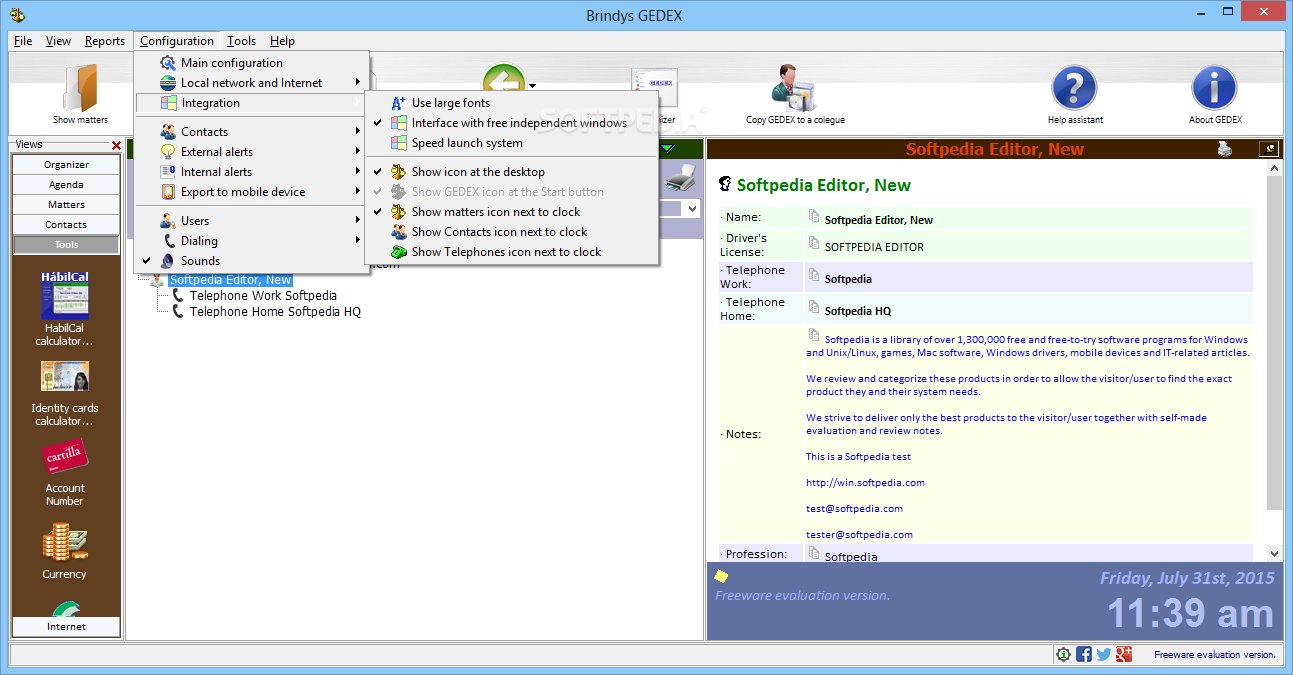1293x675 pixels.
Task: Select Telephone Work Softpedia tree row
Action: click(x=263, y=296)
